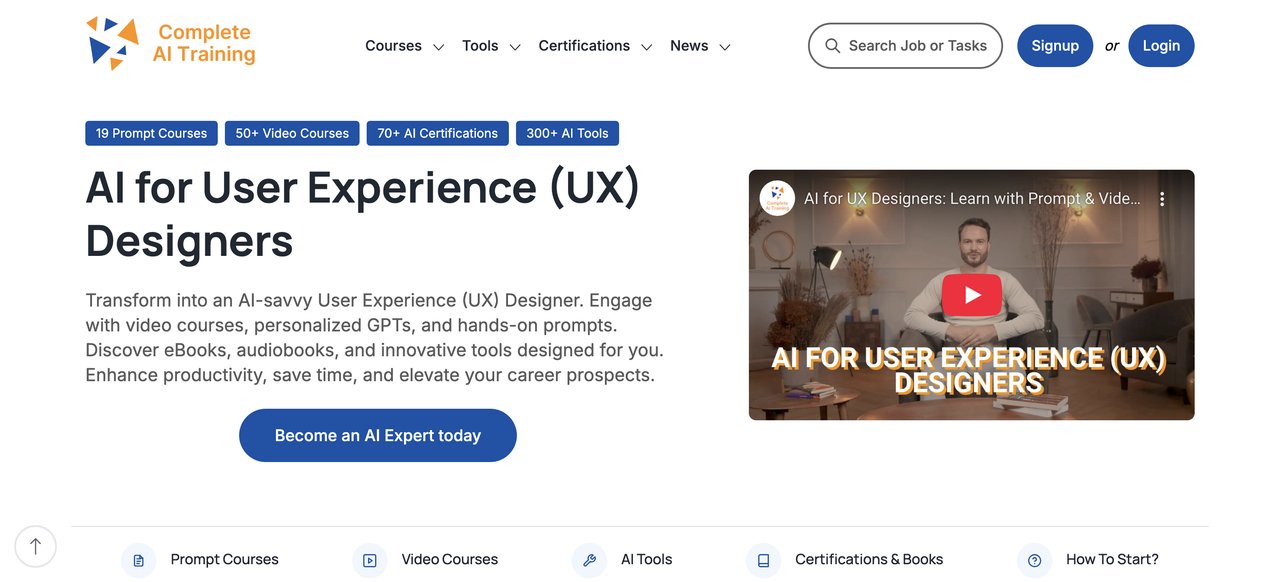Expand the Certifications dropdown chevron
The width and height of the screenshot is (1280, 582).
(x=647, y=47)
